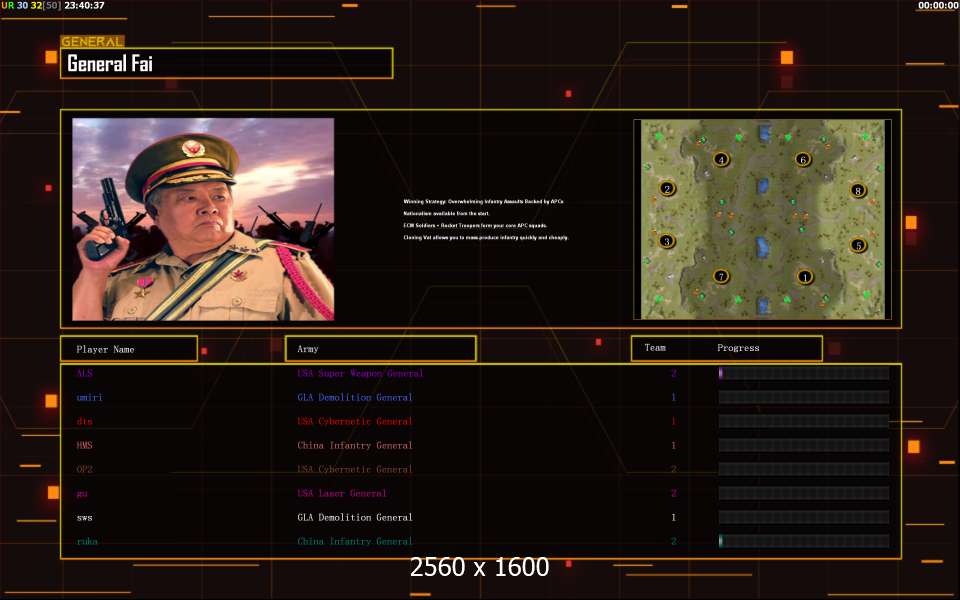Click the loading progress bar for umiri
Screen dimensions: 960x600
click(x=804, y=397)
